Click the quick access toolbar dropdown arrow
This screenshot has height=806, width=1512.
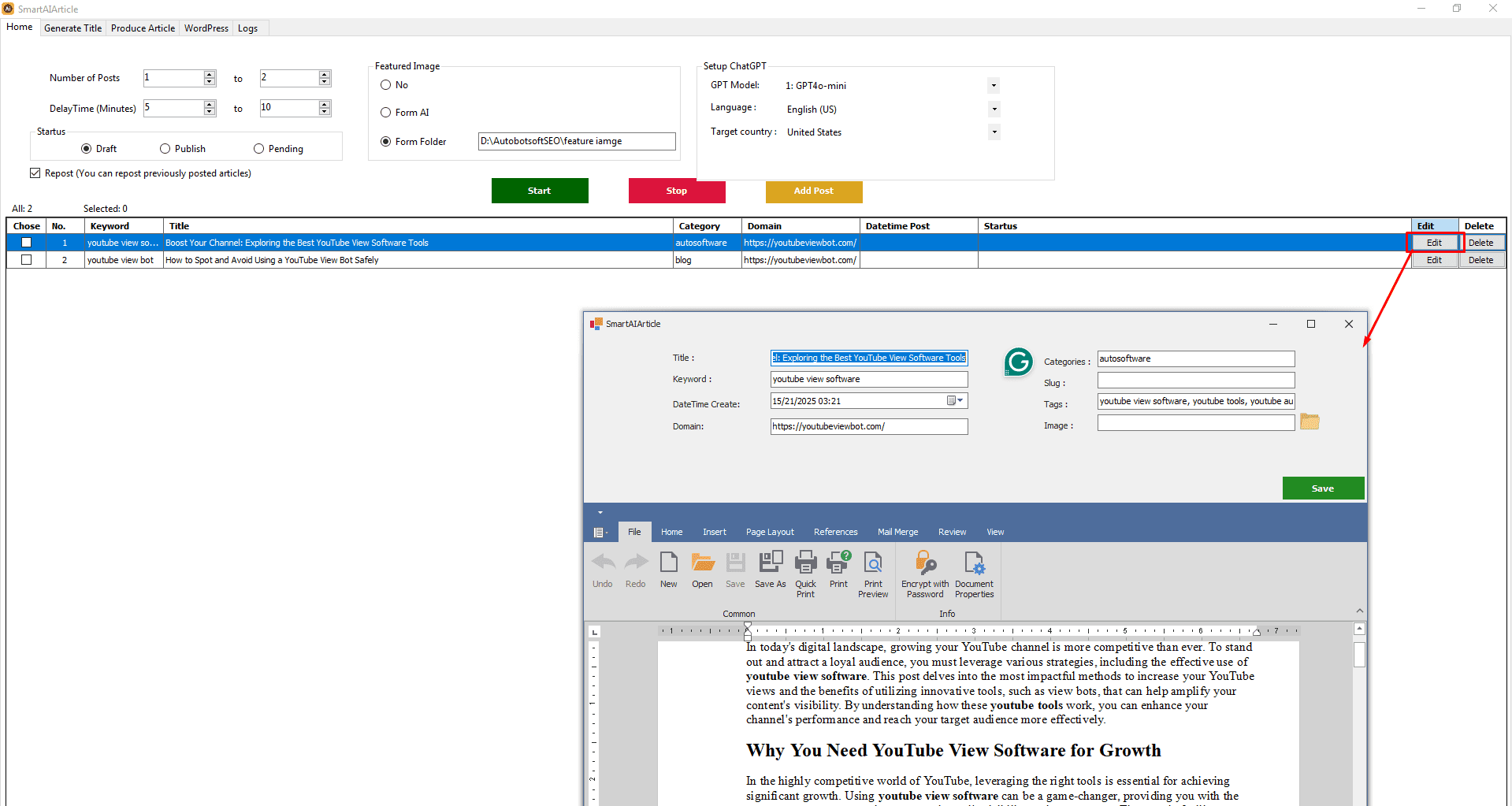(600, 513)
